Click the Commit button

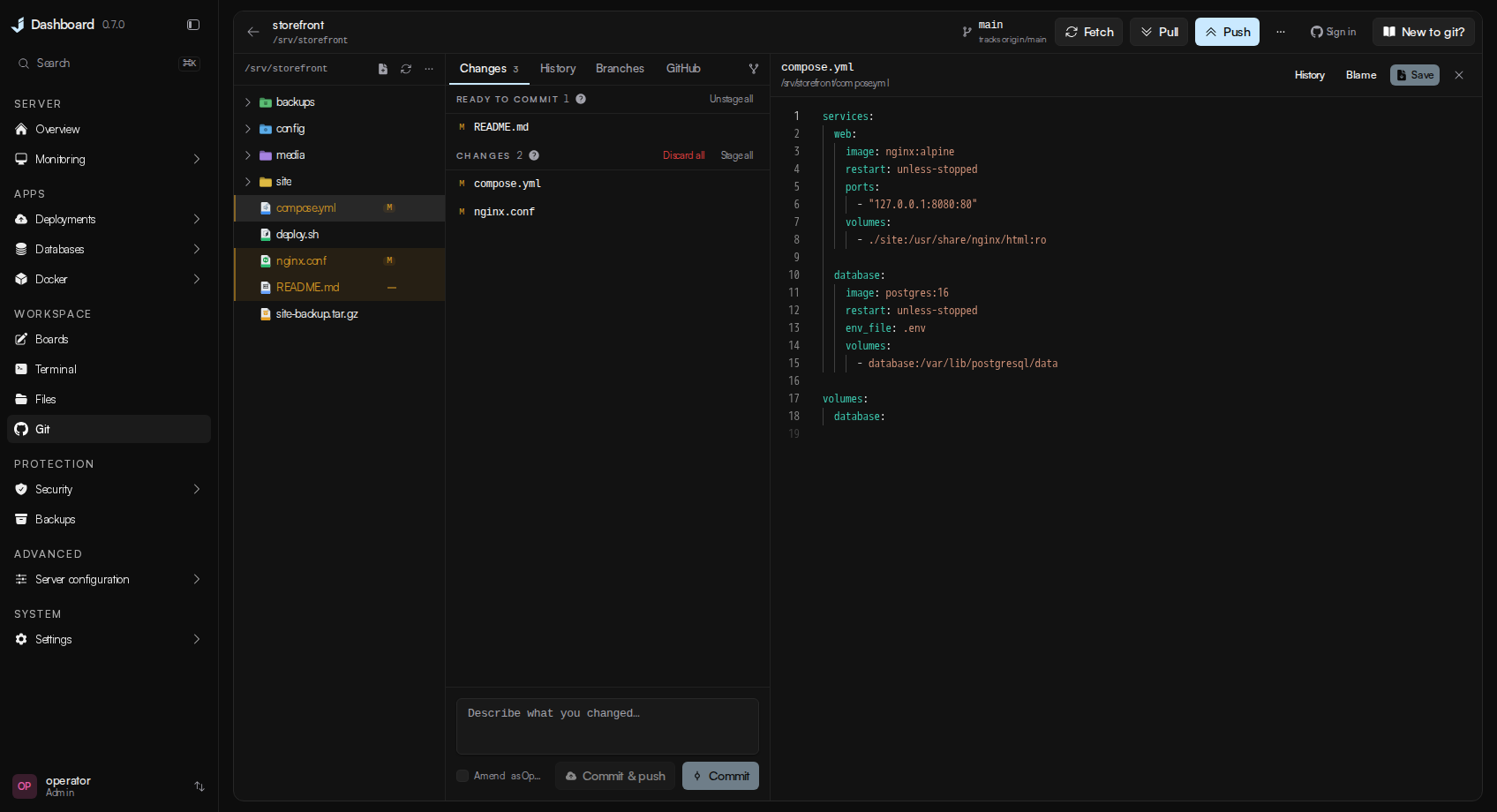click(x=720, y=776)
